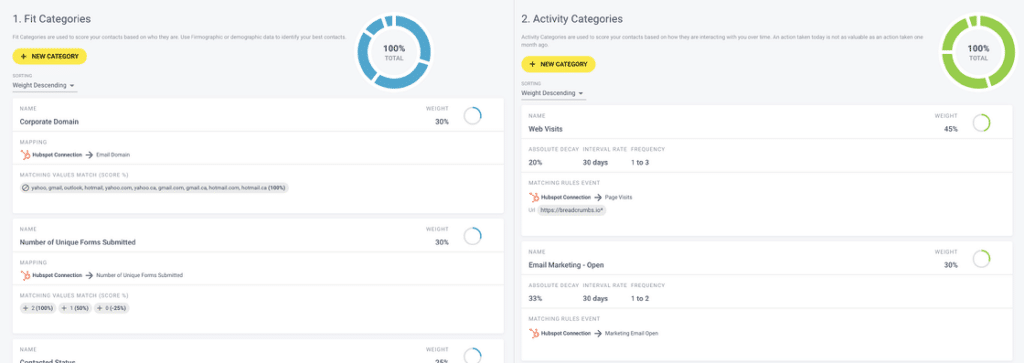Image resolution: width=1024 pixels, height=363 pixels.
Task: Open the Web Visits category name
Action: pos(544,129)
